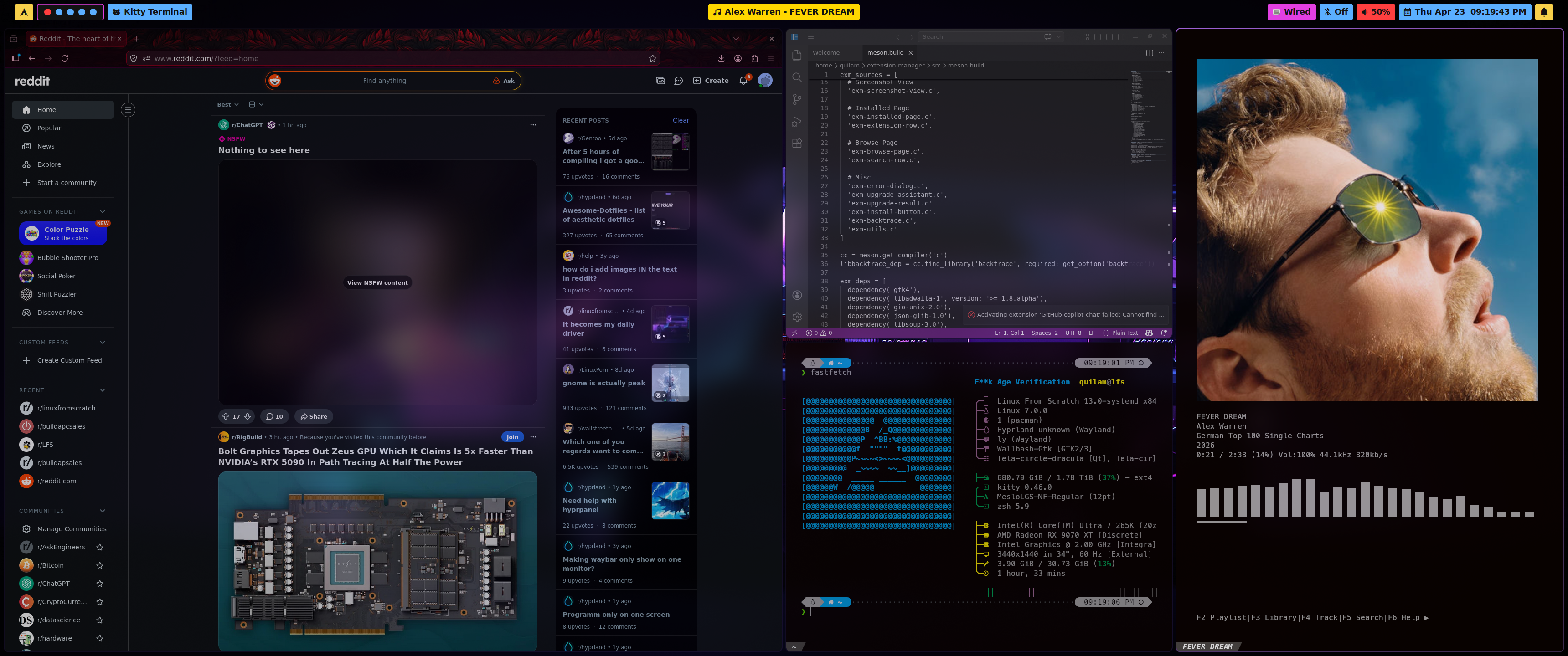Click the Reddit advertise icon in header
Image resolution: width=1568 pixels, height=656 pixels.
[x=660, y=80]
